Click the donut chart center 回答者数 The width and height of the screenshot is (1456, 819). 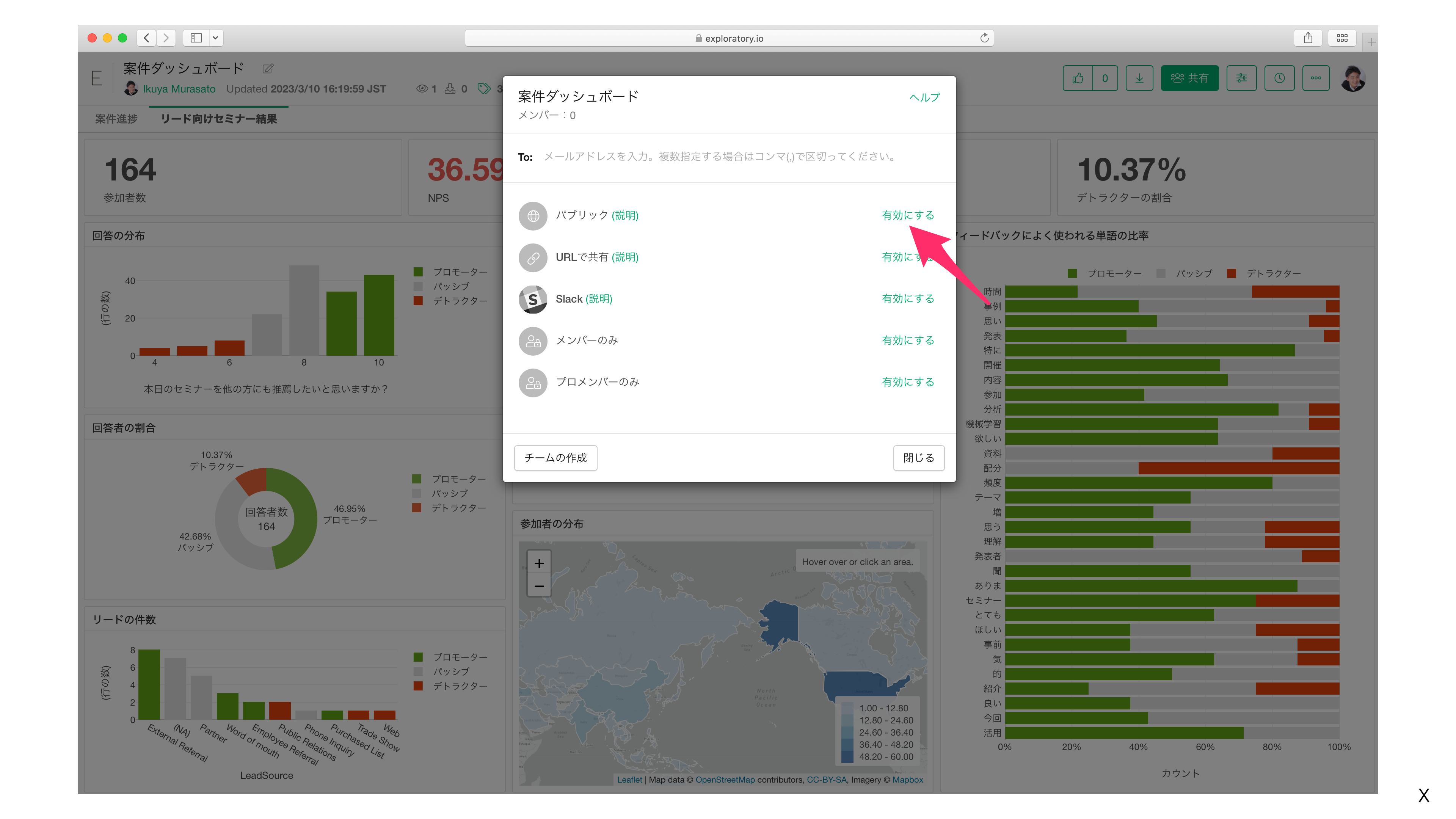click(x=266, y=519)
